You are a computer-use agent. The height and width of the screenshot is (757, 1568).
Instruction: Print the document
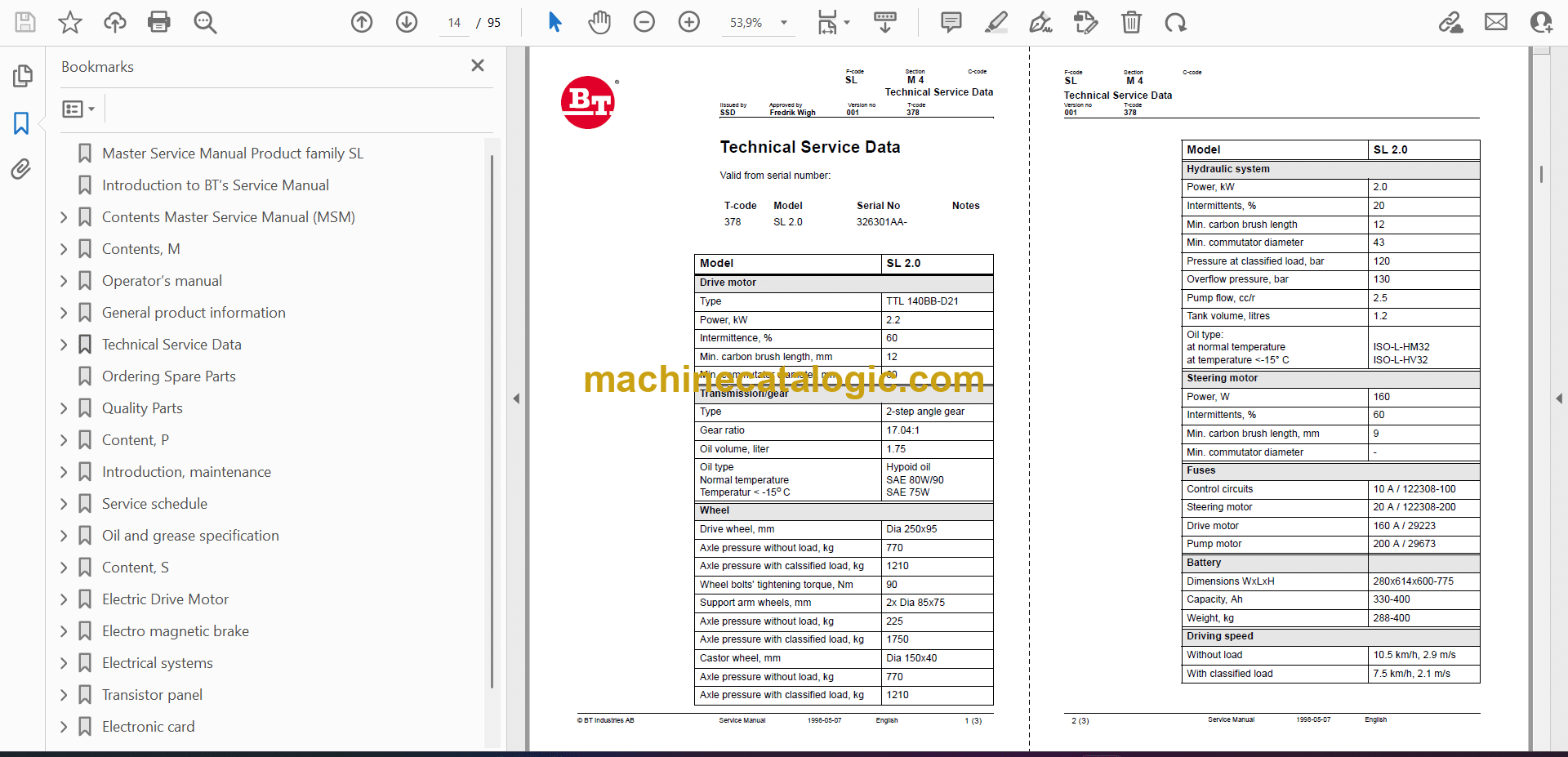159,22
